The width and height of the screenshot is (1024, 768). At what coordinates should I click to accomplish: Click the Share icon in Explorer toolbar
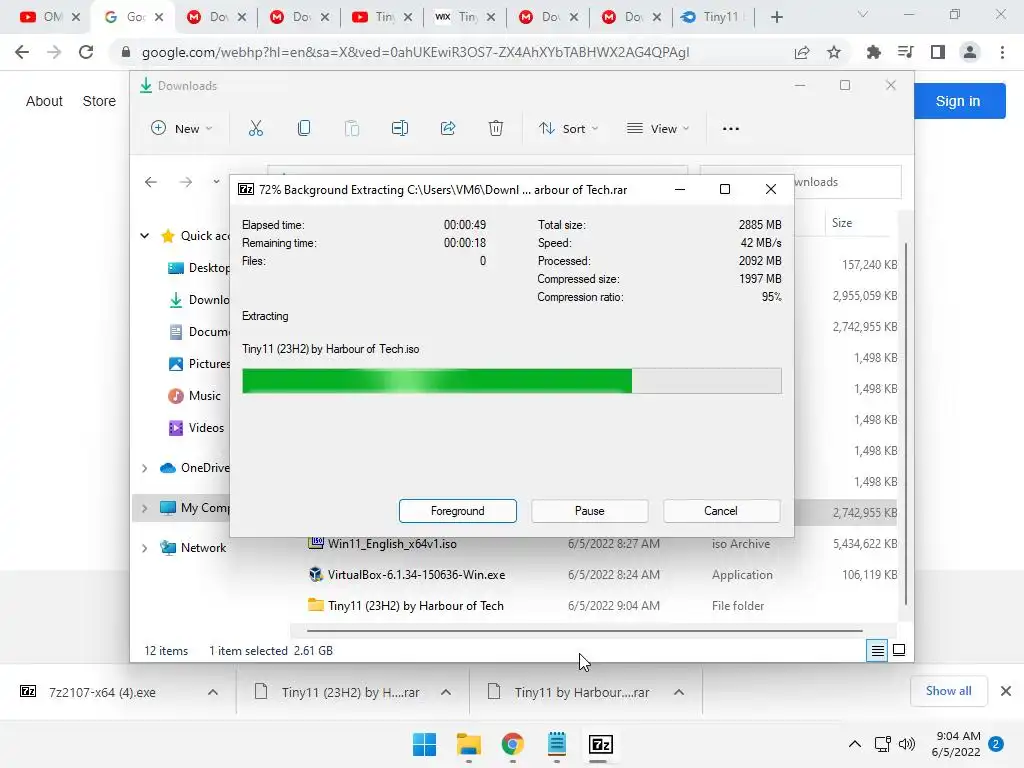pyautogui.click(x=448, y=129)
